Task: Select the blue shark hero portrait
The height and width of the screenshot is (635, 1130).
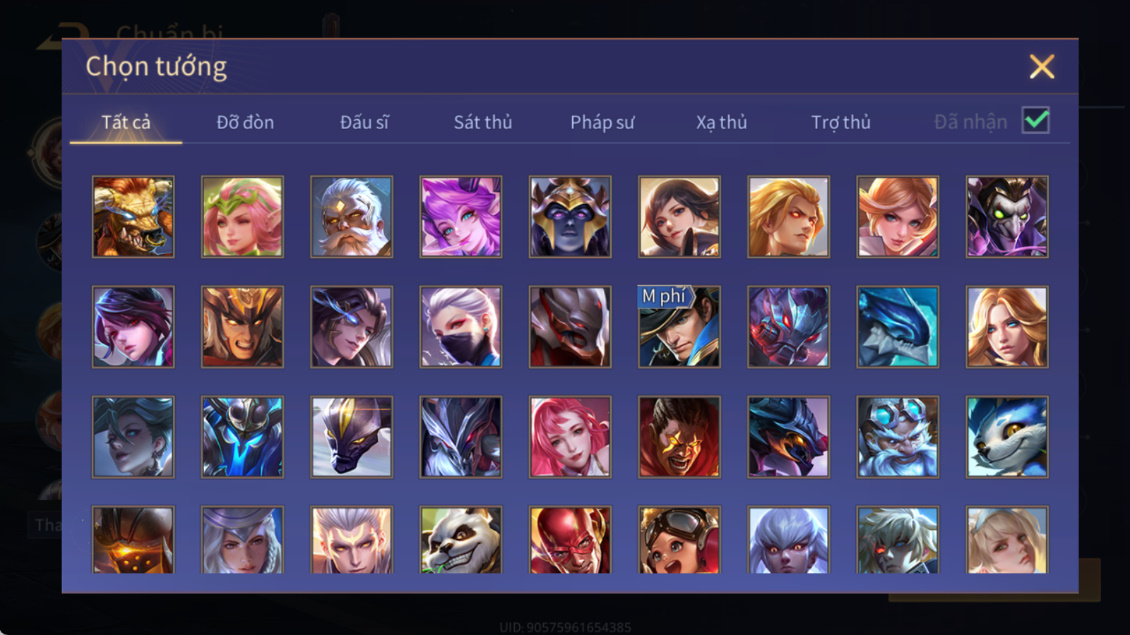Action: [x=897, y=327]
